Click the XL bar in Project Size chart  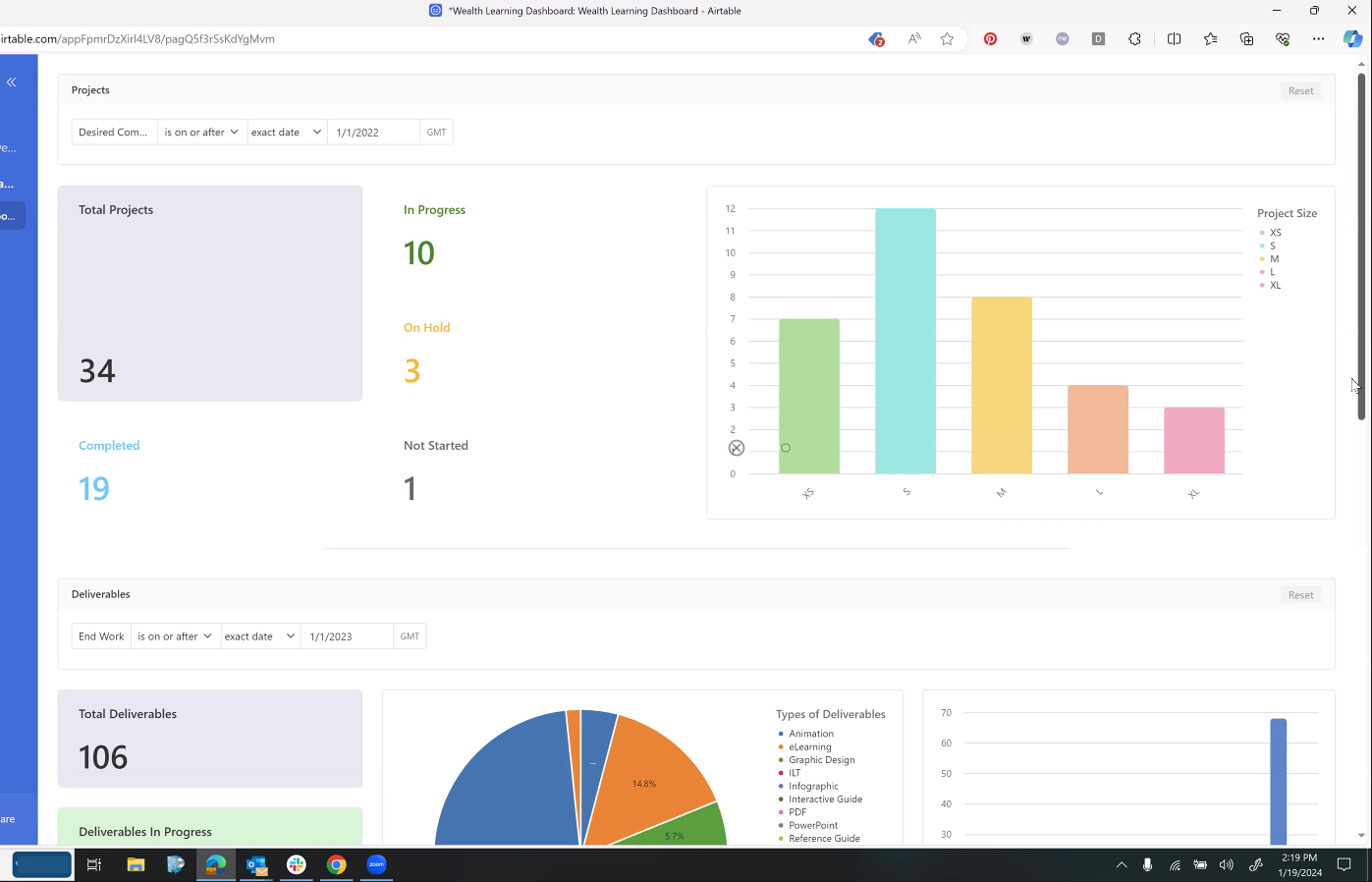[x=1194, y=440]
